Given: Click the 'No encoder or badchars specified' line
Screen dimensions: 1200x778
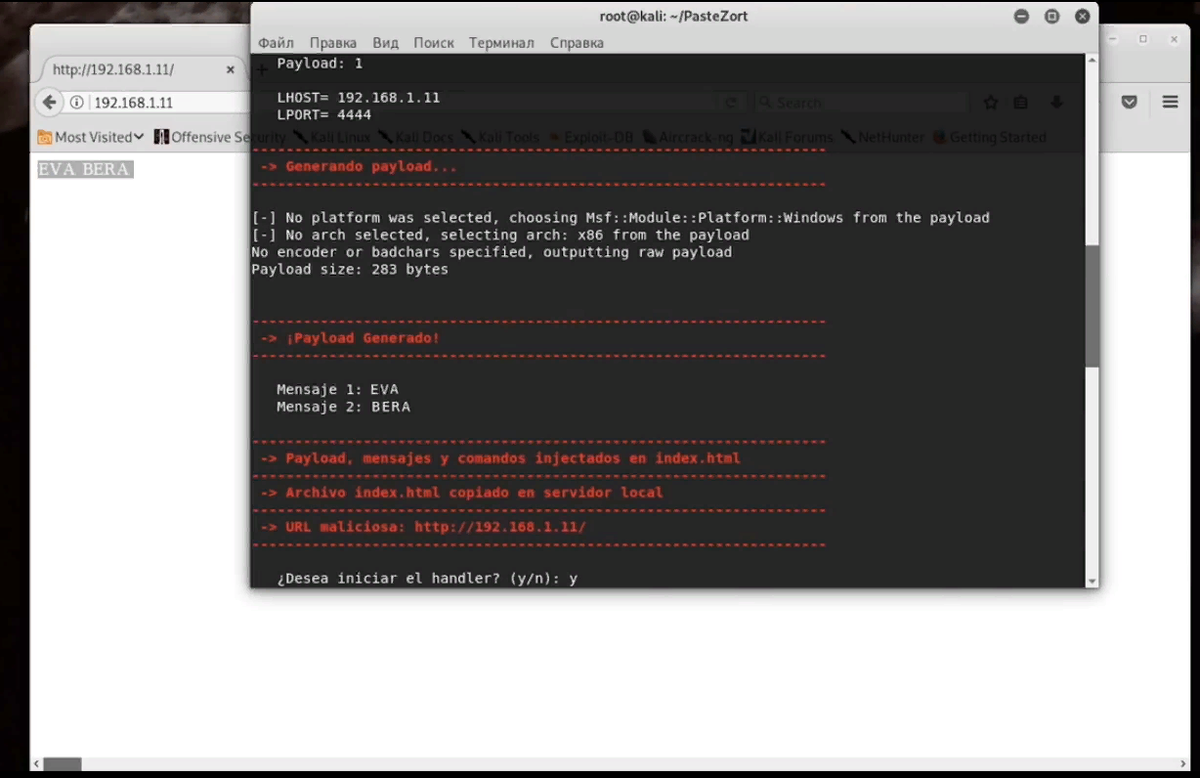Looking at the screenshot, I should (x=491, y=252).
